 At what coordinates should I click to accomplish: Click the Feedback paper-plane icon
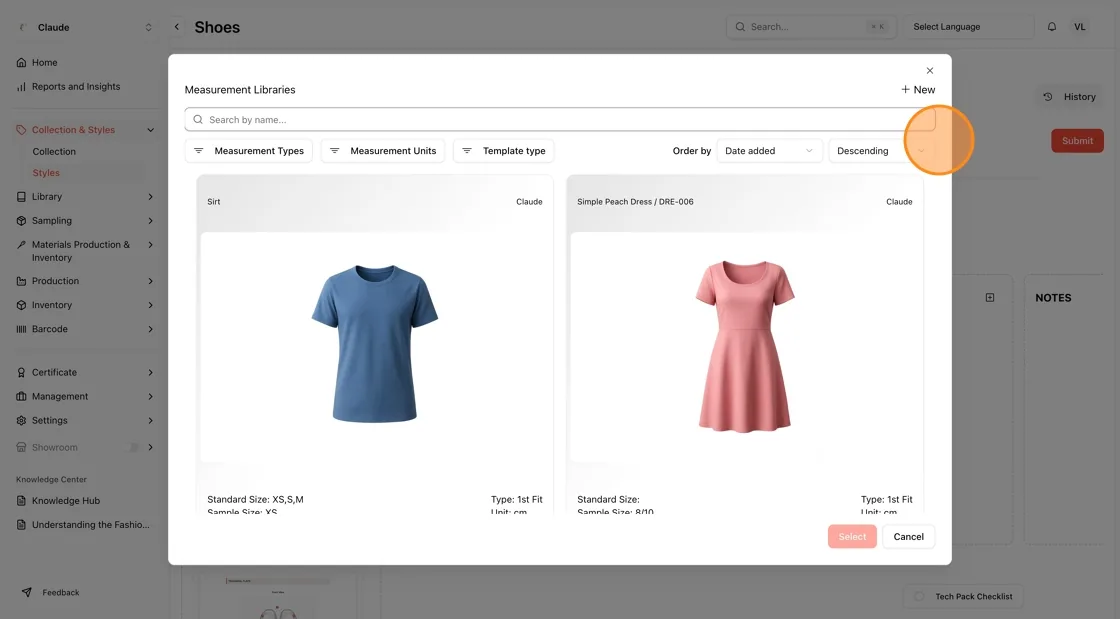[x=27, y=593]
